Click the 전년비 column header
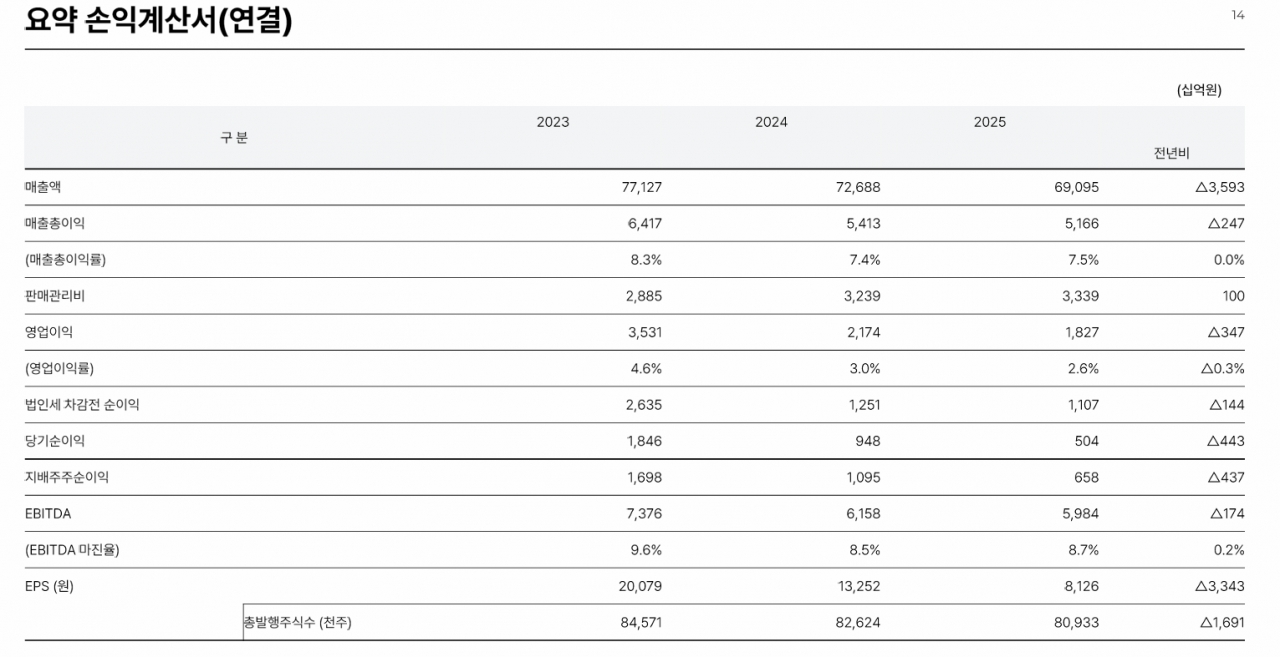 tap(1171, 154)
